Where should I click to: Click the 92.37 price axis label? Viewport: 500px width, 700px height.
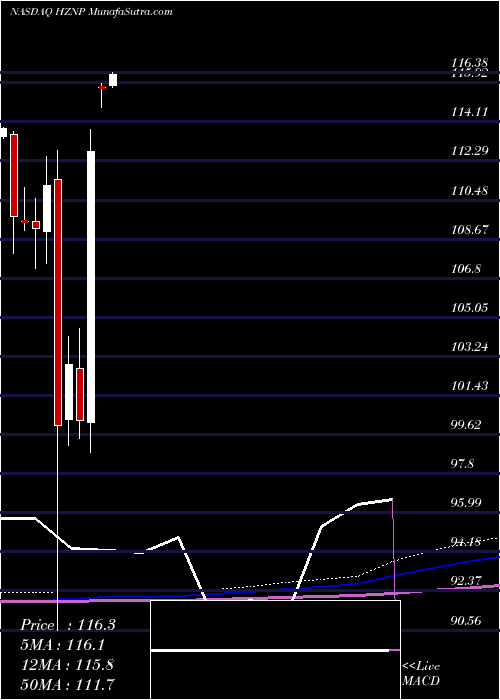click(467, 580)
